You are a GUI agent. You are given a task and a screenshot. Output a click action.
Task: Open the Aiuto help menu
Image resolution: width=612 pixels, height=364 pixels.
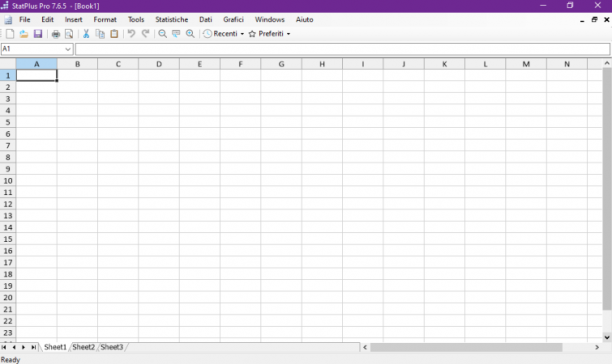pos(304,20)
